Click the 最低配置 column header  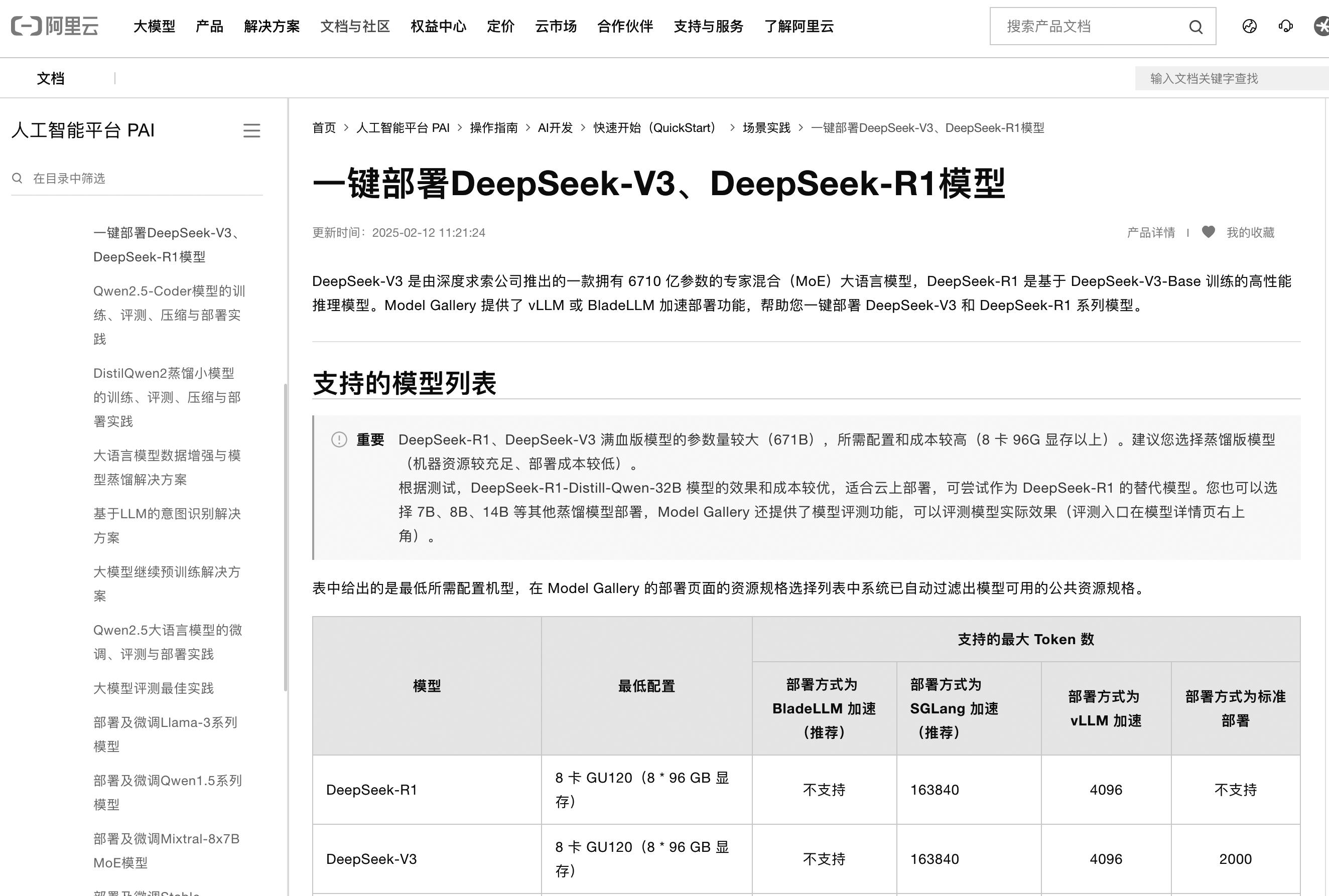click(x=646, y=686)
